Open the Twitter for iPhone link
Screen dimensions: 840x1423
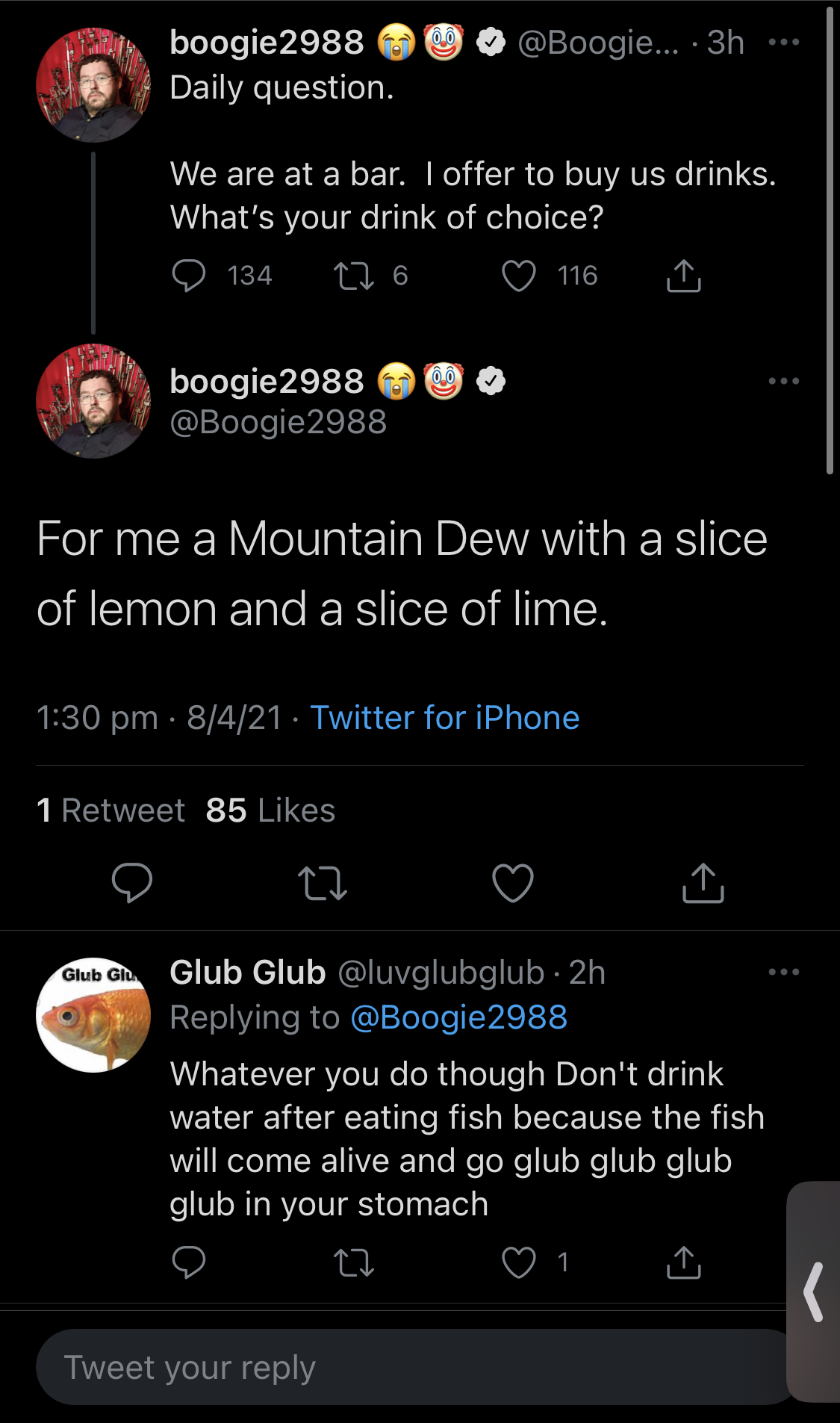445,718
